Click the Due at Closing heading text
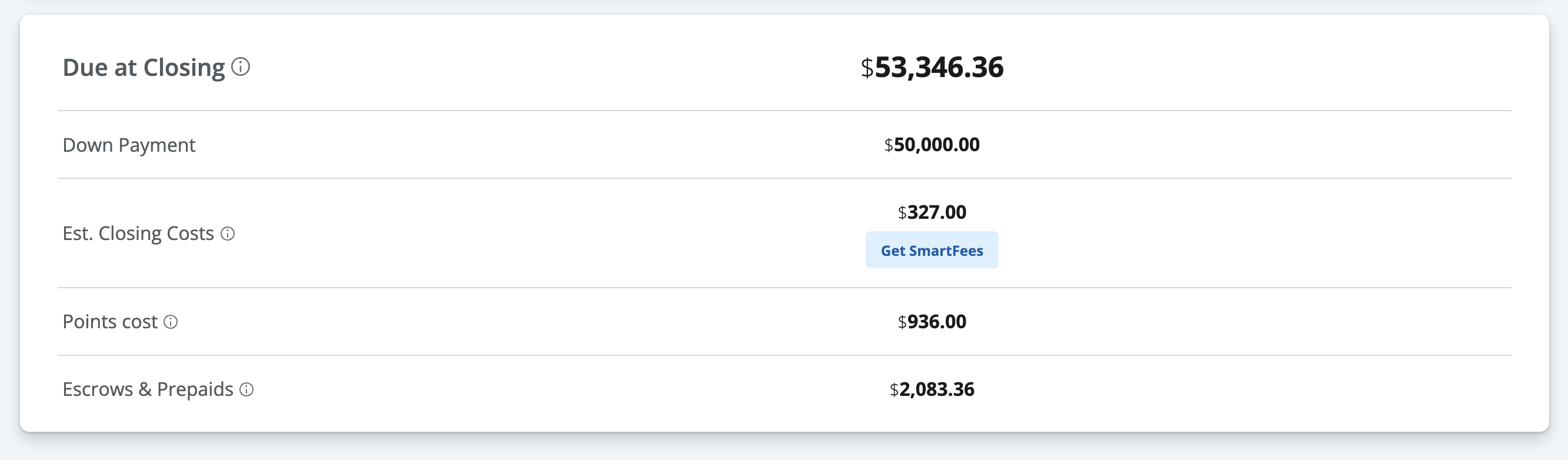 pyautogui.click(x=144, y=68)
